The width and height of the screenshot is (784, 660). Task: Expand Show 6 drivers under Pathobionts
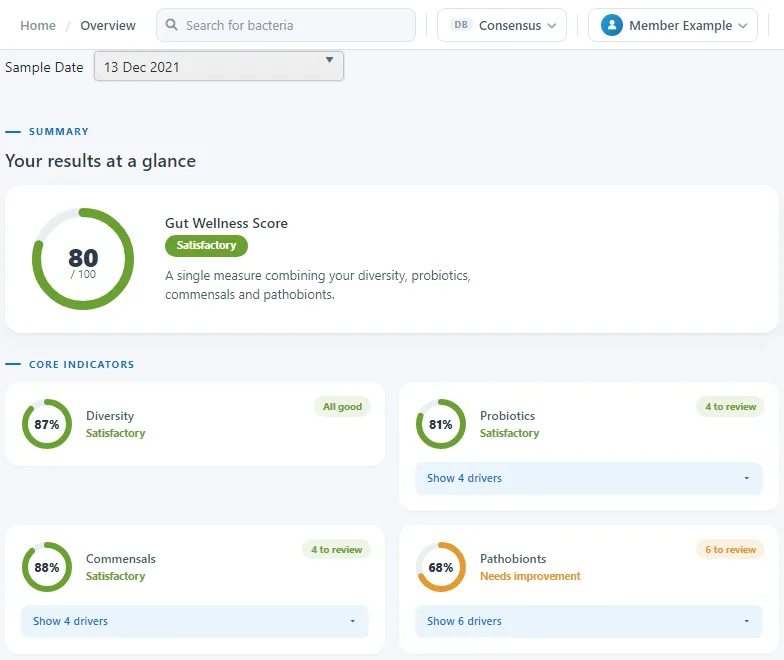point(589,622)
